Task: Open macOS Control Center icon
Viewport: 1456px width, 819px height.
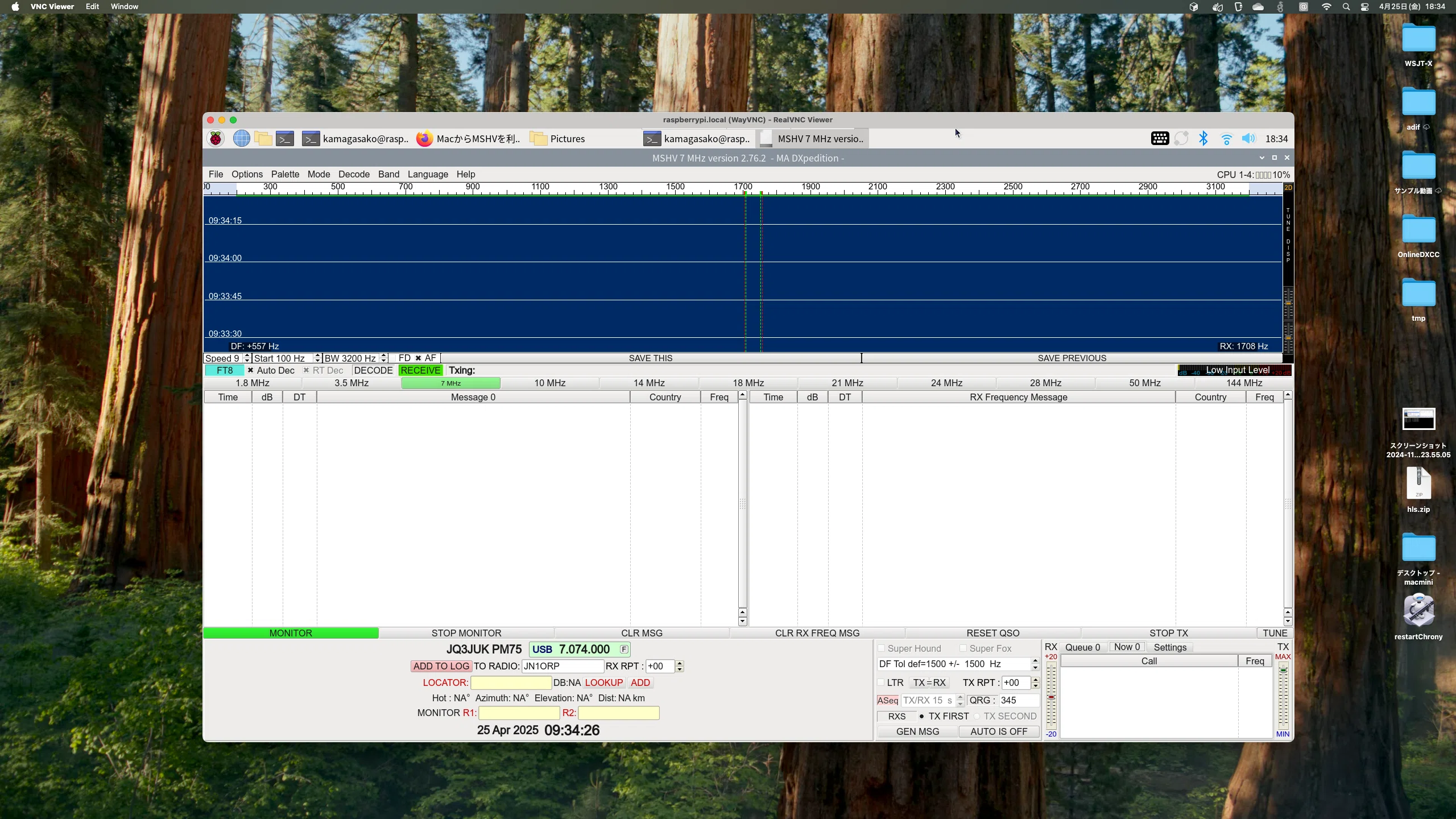Action: point(1364,7)
